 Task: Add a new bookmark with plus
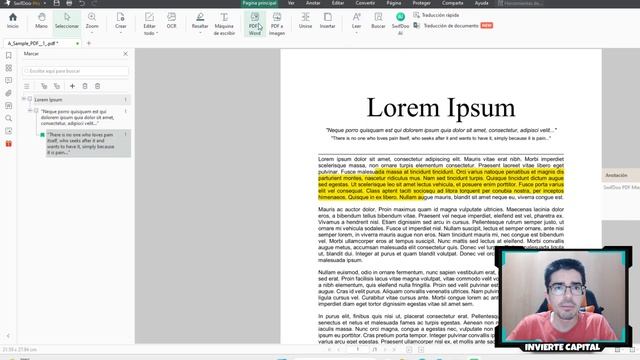(72, 86)
